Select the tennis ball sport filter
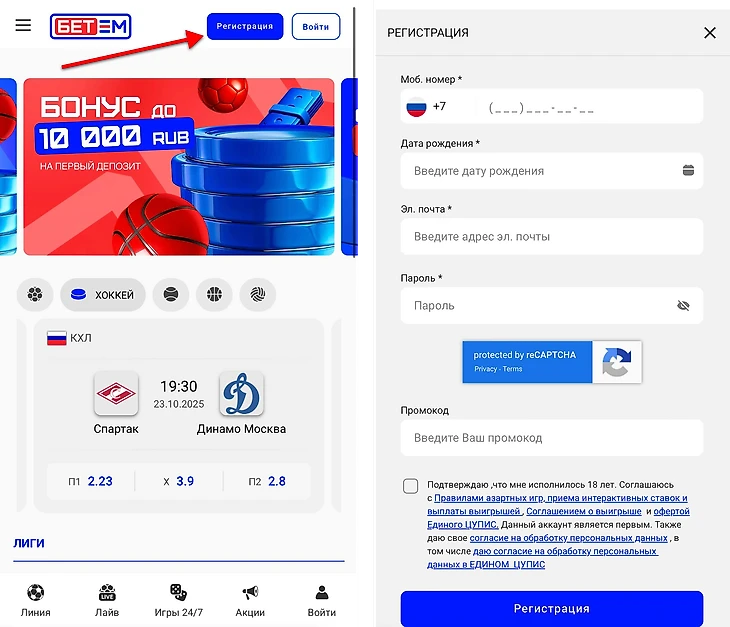This screenshot has width=730, height=627. (171, 294)
